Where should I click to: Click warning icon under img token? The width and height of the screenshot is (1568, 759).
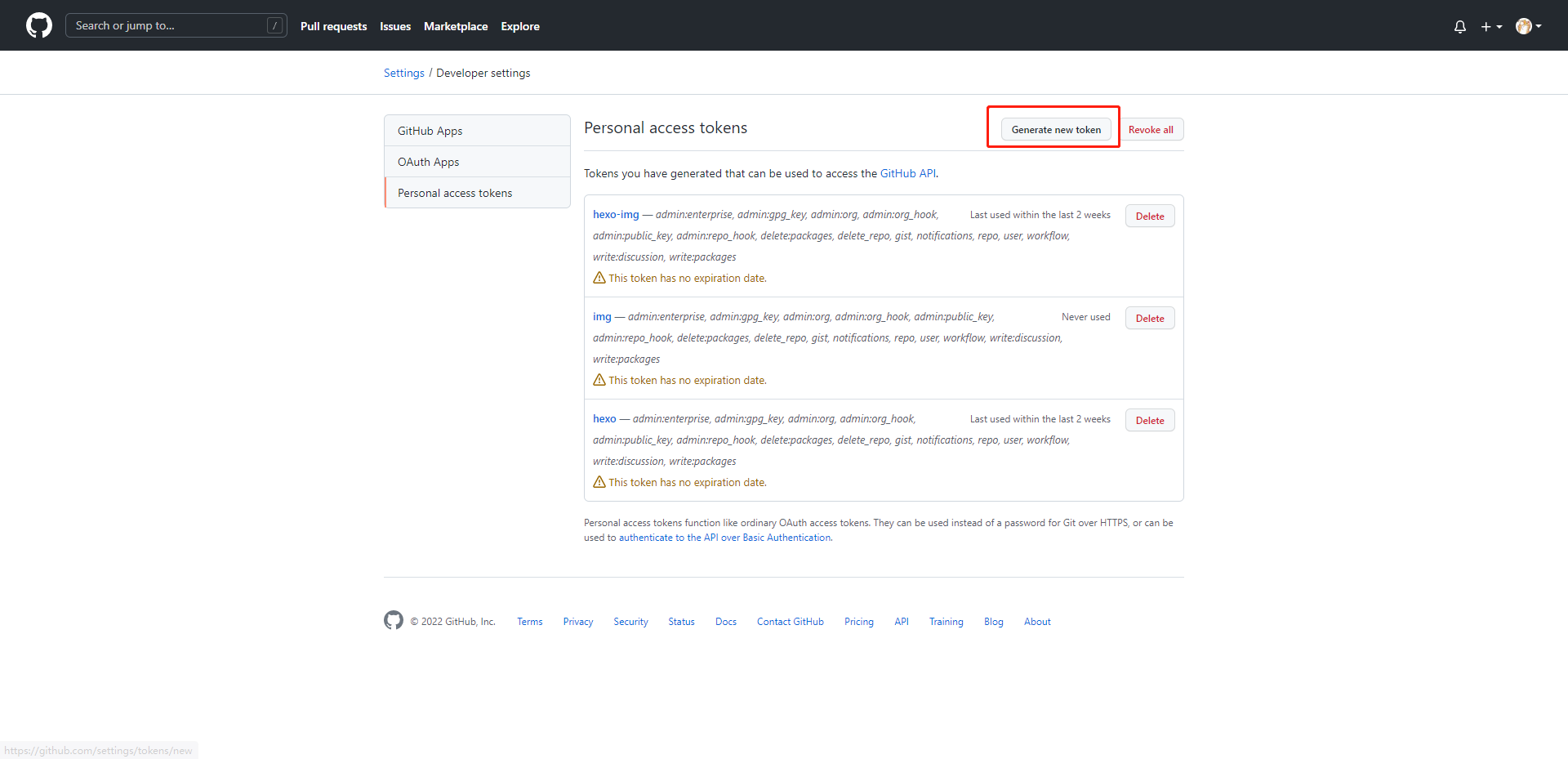(x=599, y=380)
